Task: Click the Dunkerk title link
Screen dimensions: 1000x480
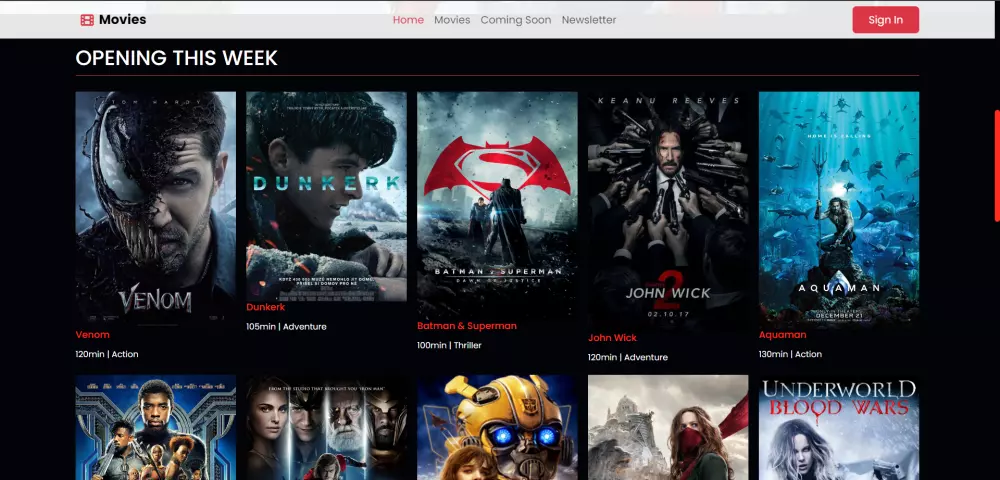Action: click(x=265, y=307)
